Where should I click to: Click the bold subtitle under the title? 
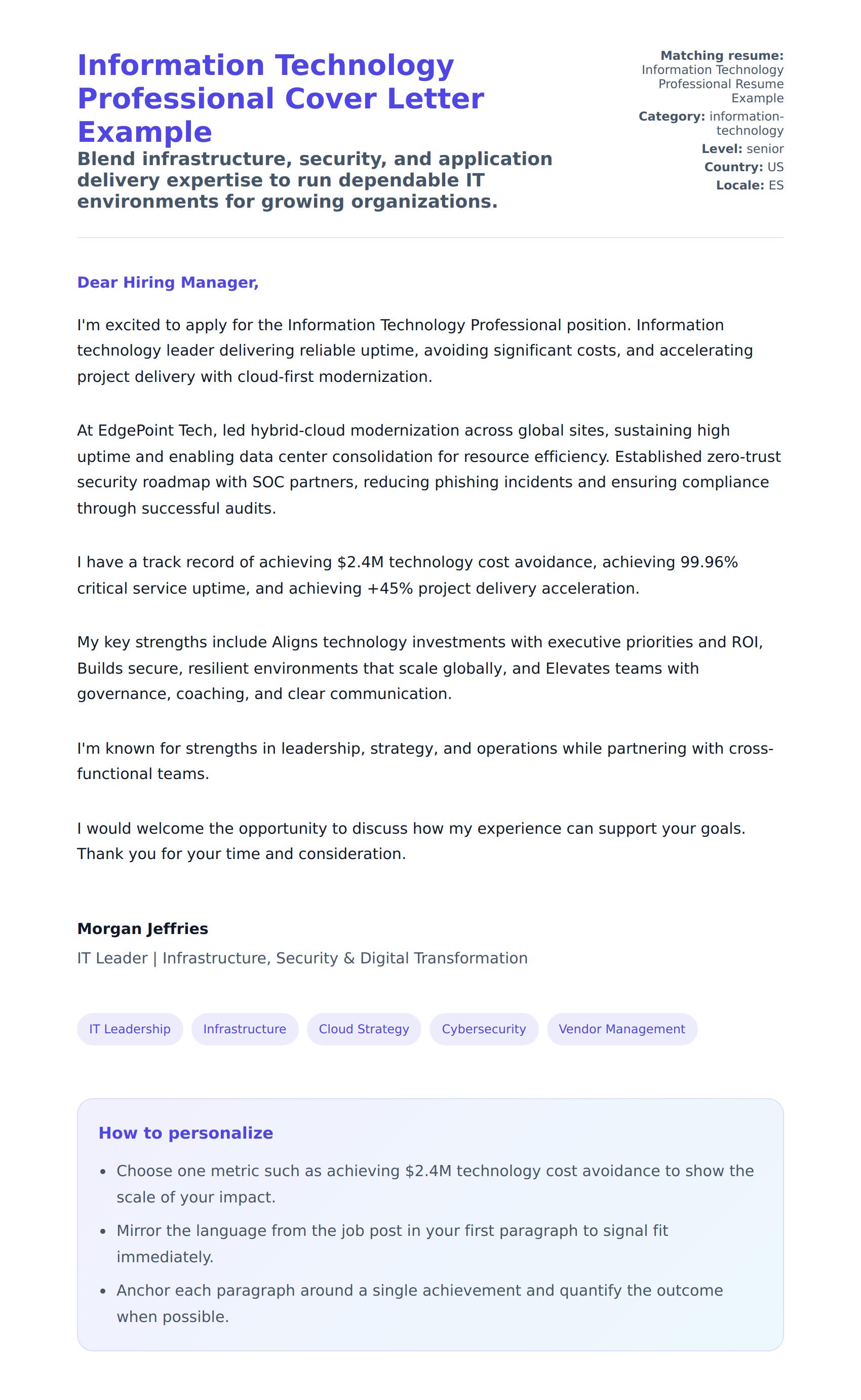click(x=315, y=180)
